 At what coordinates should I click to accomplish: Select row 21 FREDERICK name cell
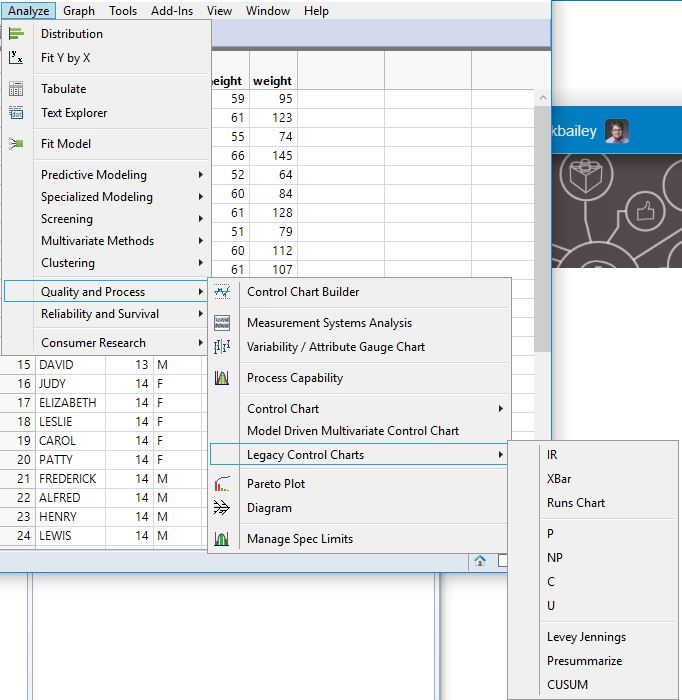(x=68, y=479)
